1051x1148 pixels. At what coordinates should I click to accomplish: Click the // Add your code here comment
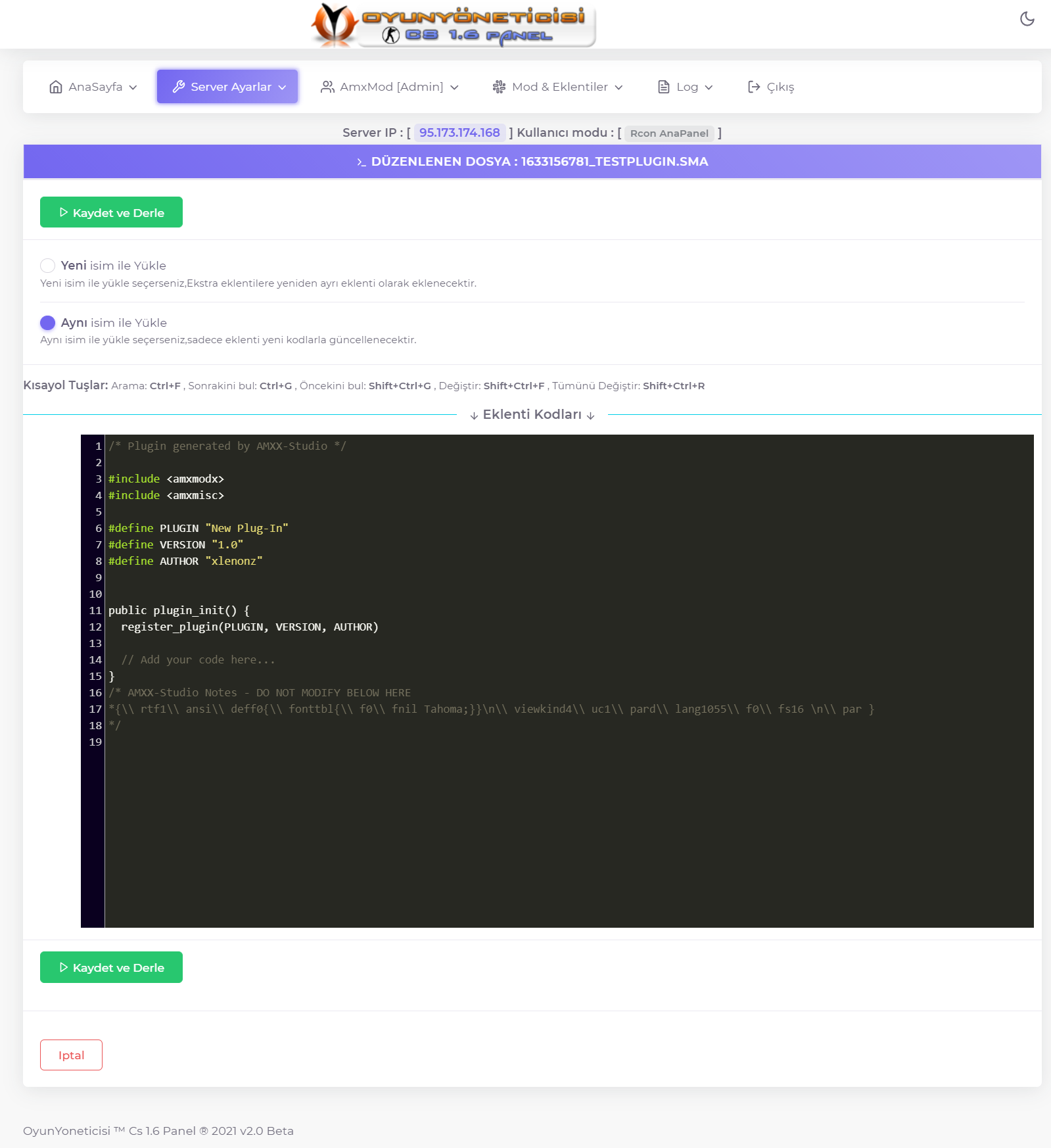(198, 659)
